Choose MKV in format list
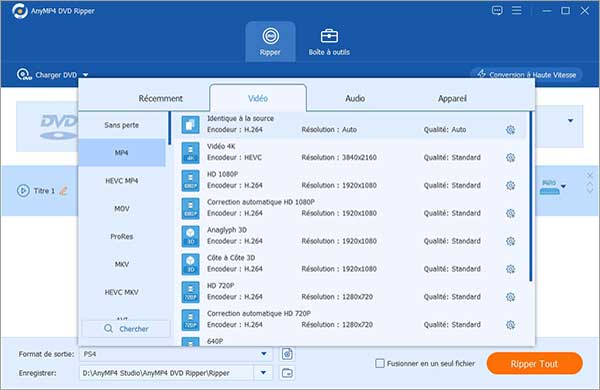600x390 pixels. (x=122, y=264)
